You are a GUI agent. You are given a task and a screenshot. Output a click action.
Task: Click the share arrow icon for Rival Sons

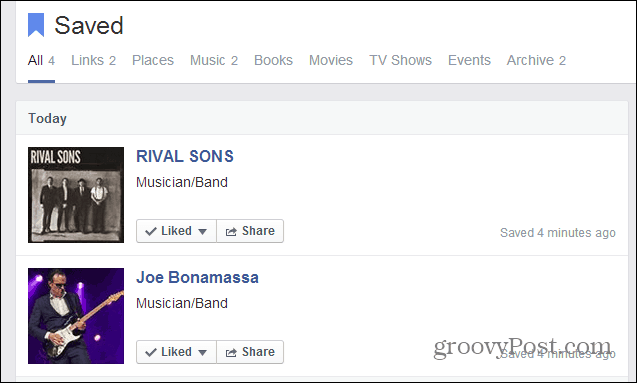[231, 232]
